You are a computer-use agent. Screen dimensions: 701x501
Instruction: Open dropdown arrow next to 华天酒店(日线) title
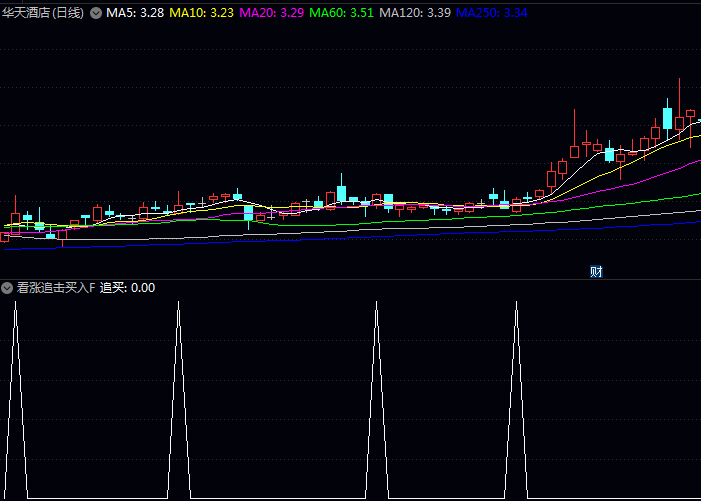[x=96, y=13]
